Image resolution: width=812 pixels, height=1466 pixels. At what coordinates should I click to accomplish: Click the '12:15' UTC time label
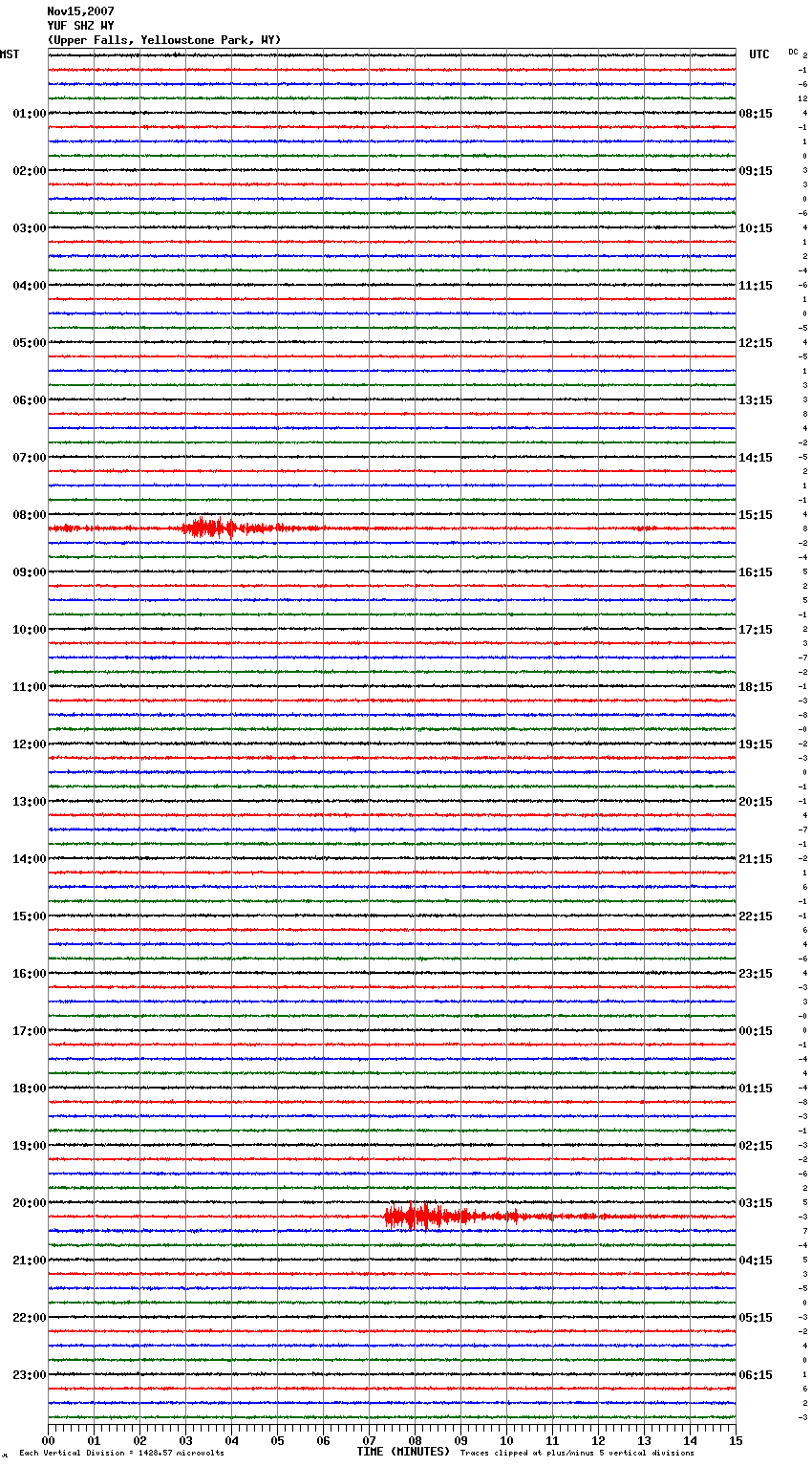pos(756,343)
